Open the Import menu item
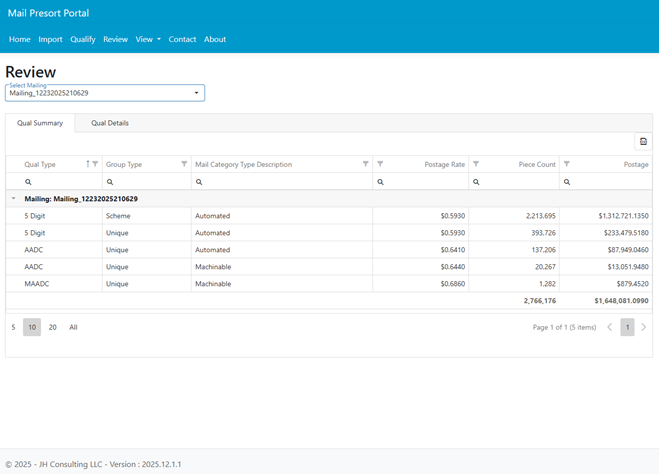The height and width of the screenshot is (474, 659). (50, 39)
